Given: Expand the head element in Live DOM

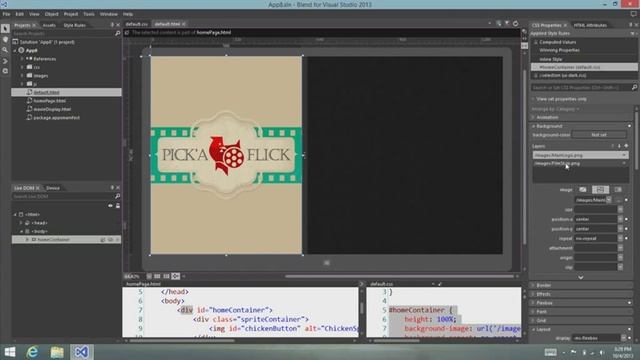Looking at the screenshot, I should coord(21,223).
